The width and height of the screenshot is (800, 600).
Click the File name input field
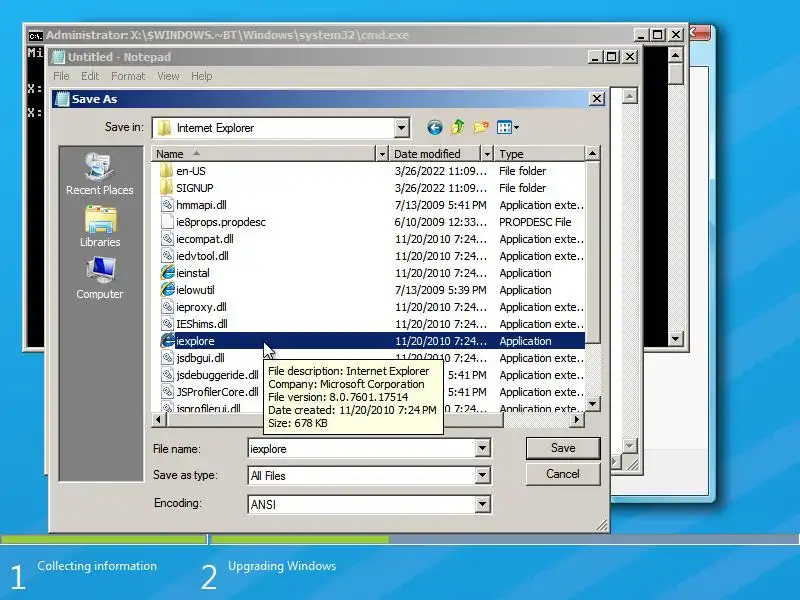[362, 448]
